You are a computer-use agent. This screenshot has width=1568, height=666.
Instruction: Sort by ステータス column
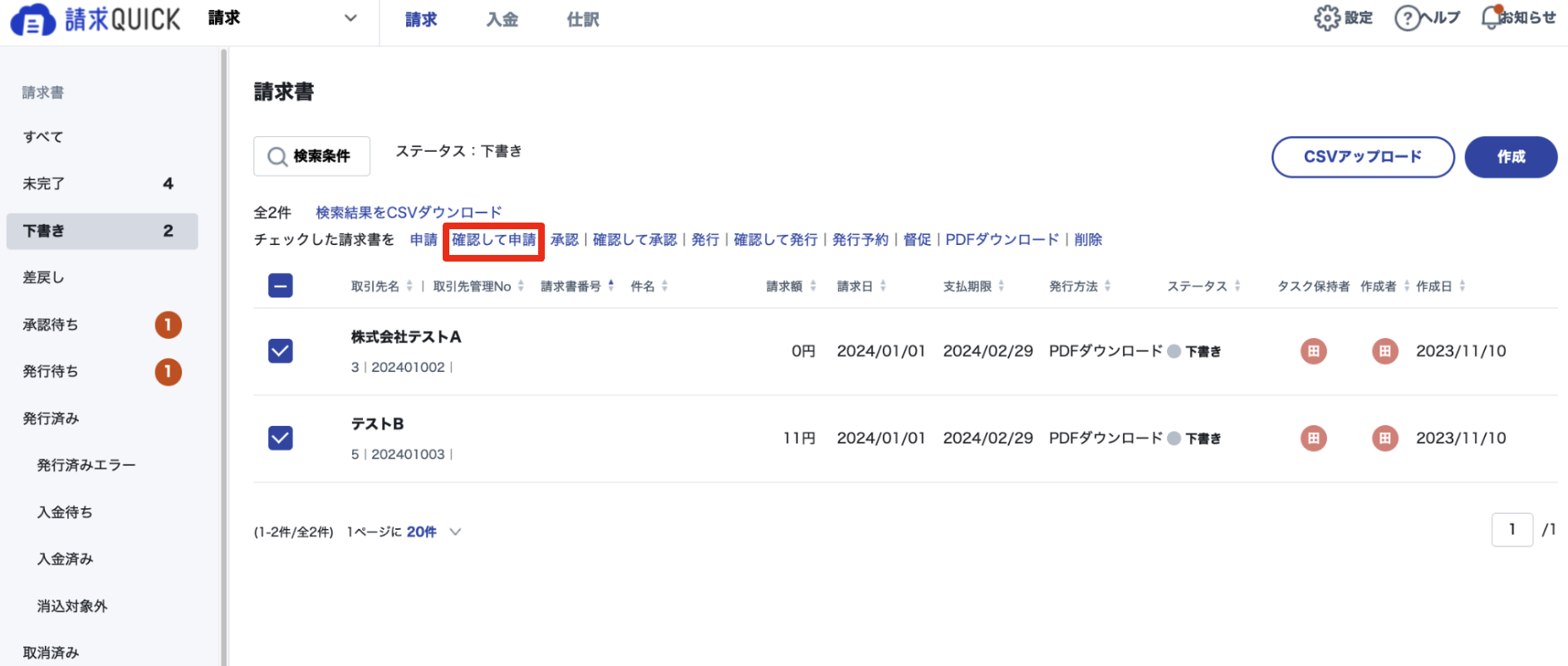pyautogui.click(x=1237, y=286)
